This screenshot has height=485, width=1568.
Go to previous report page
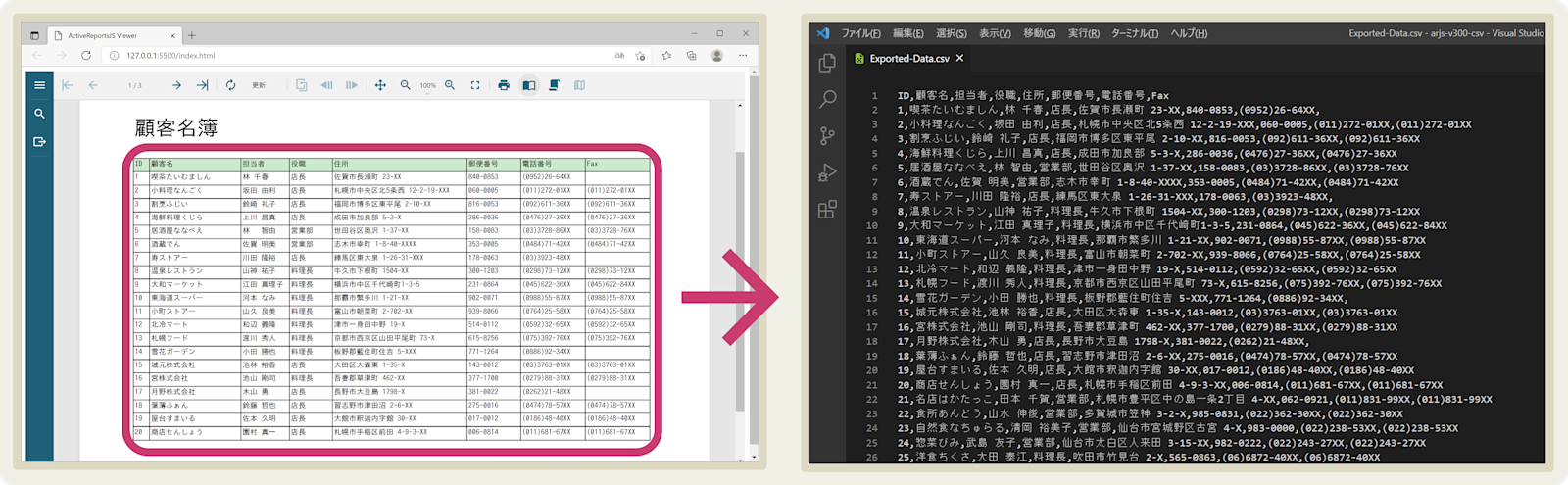93,85
